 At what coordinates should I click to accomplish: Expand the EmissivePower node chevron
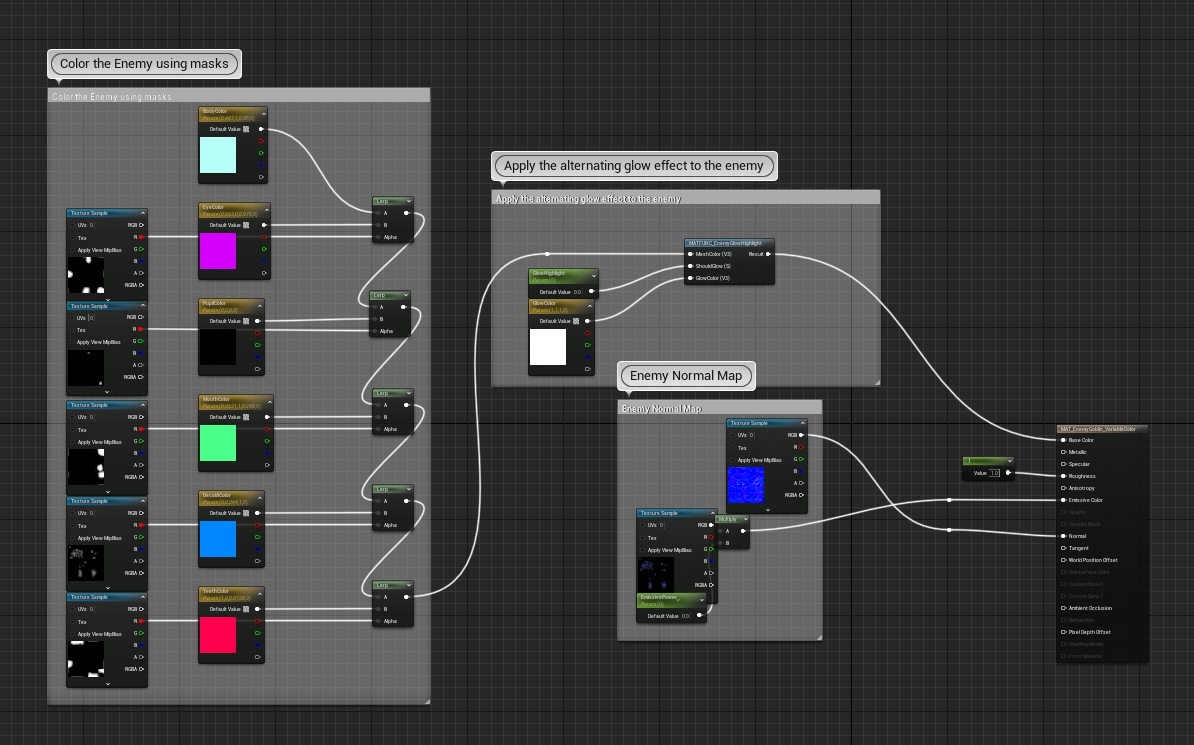tap(702, 600)
